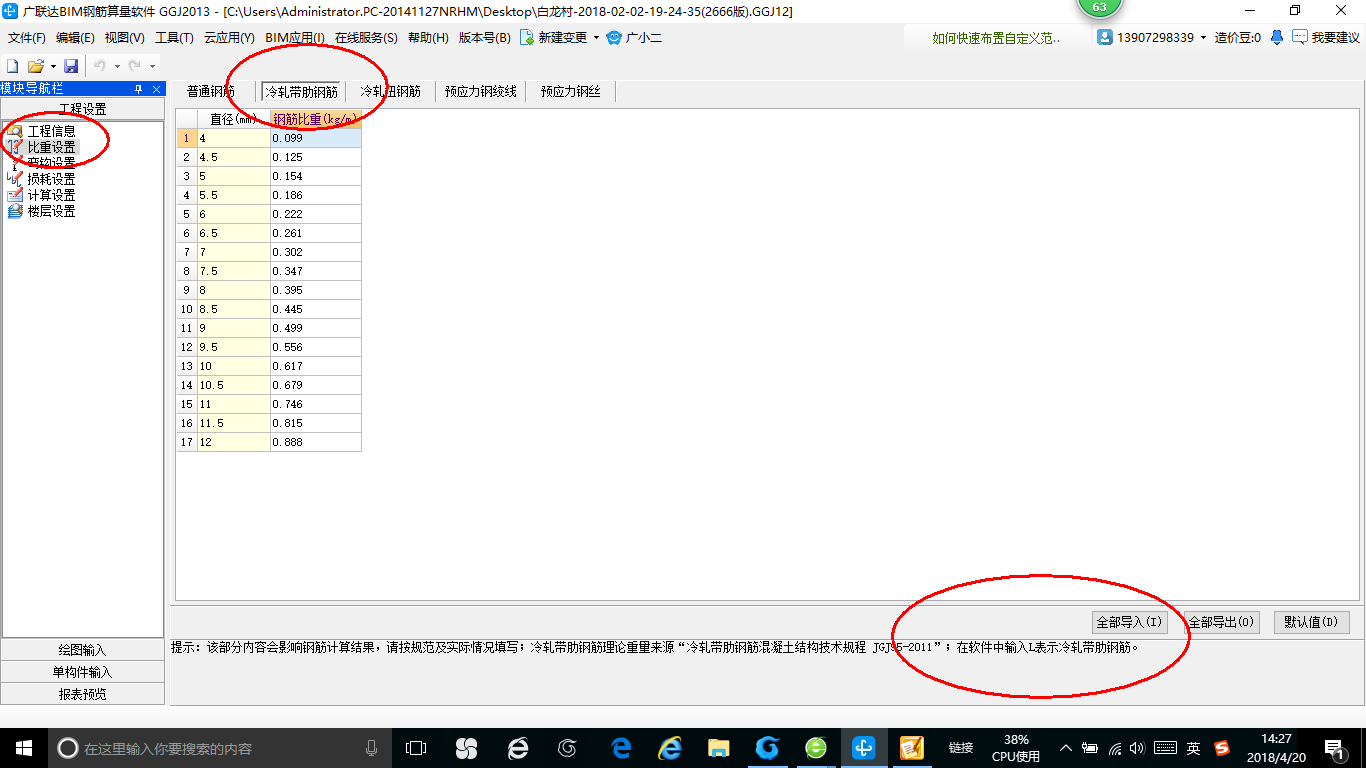The width and height of the screenshot is (1366, 768).
Task: Expand the Undo history dropdown arrow
Action: click(x=117, y=66)
